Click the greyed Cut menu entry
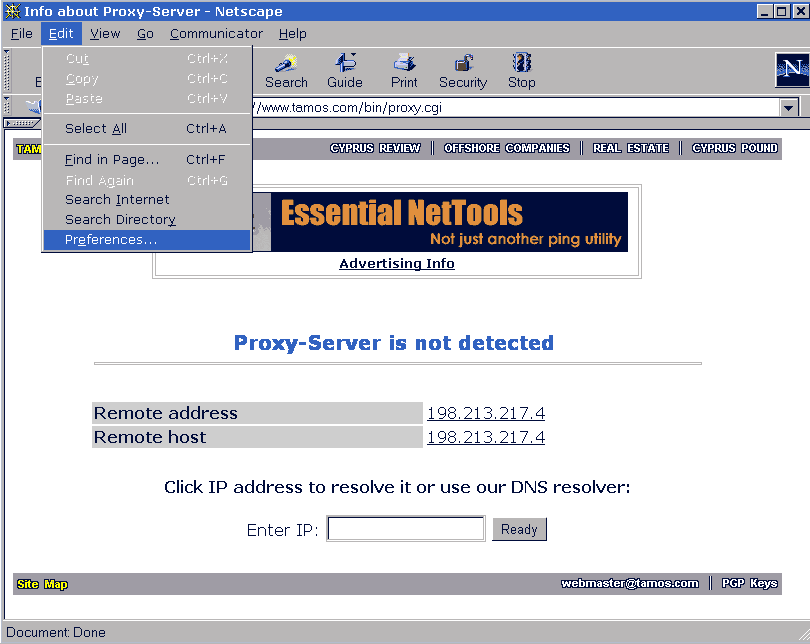 [147, 58]
